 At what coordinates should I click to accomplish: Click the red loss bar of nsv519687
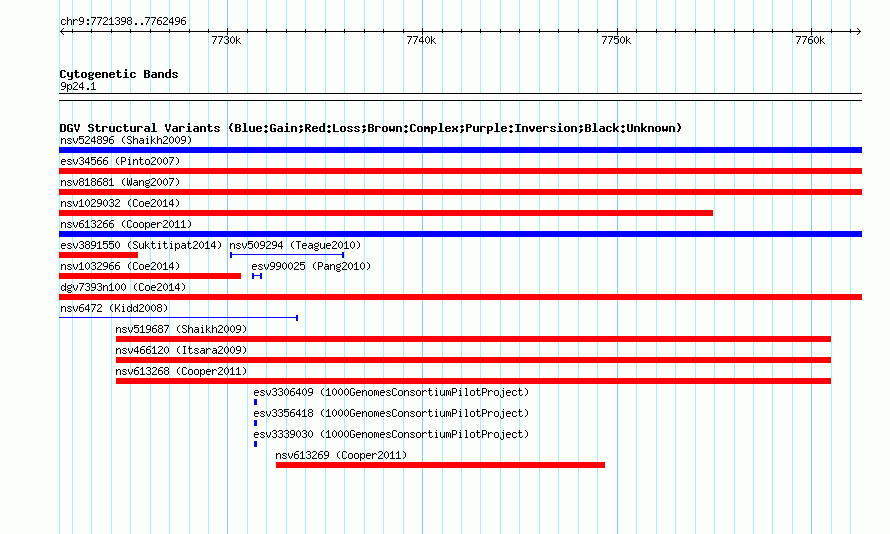tap(473, 339)
